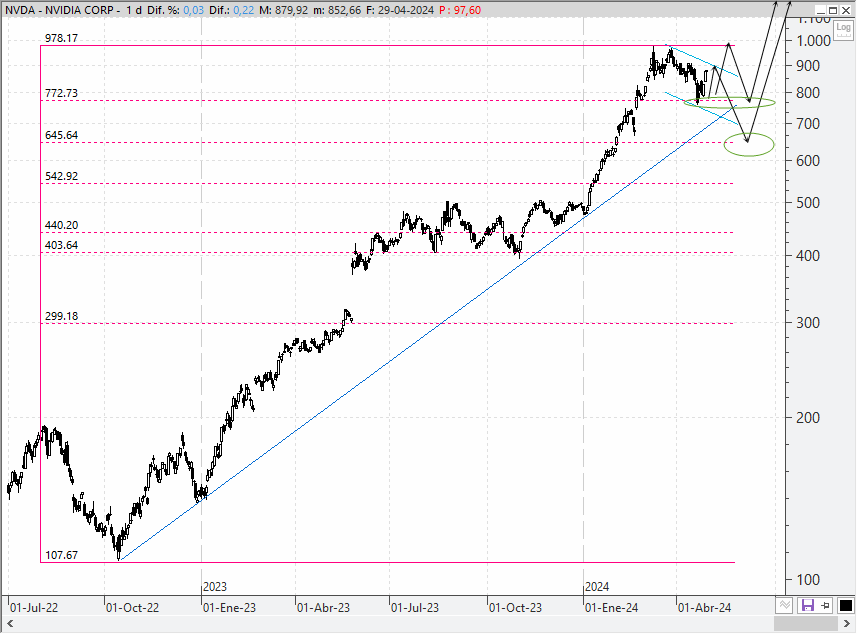The width and height of the screenshot is (857, 634).
Task: Click the purple save floppy disk icon
Action: tap(807, 605)
